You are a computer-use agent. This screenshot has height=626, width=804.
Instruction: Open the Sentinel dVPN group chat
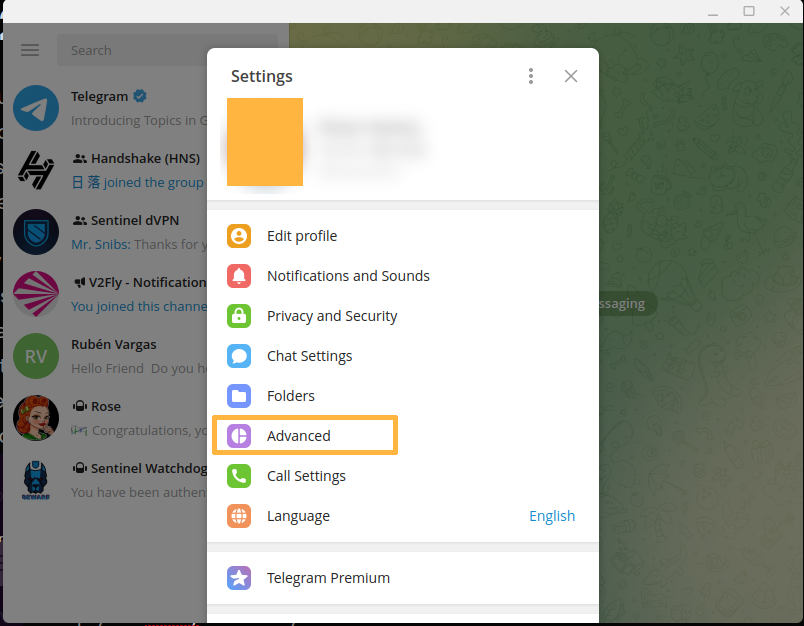[105, 232]
